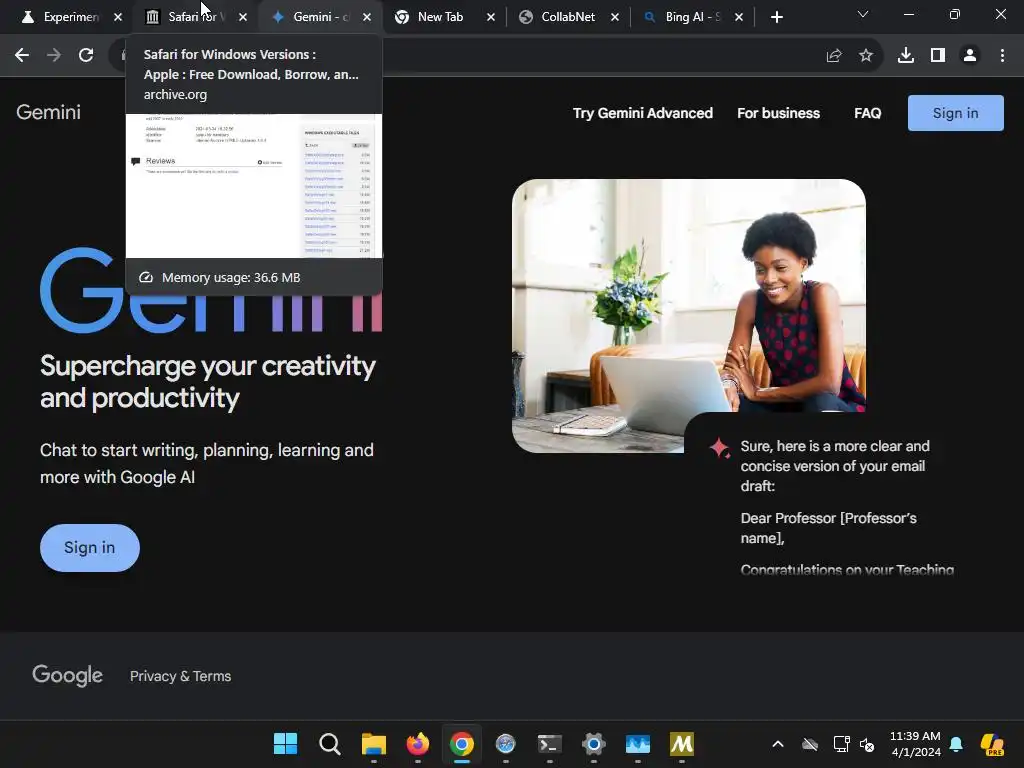Open the Settings gear in taskbar
Screen dimensions: 1024x768
(594, 744)
